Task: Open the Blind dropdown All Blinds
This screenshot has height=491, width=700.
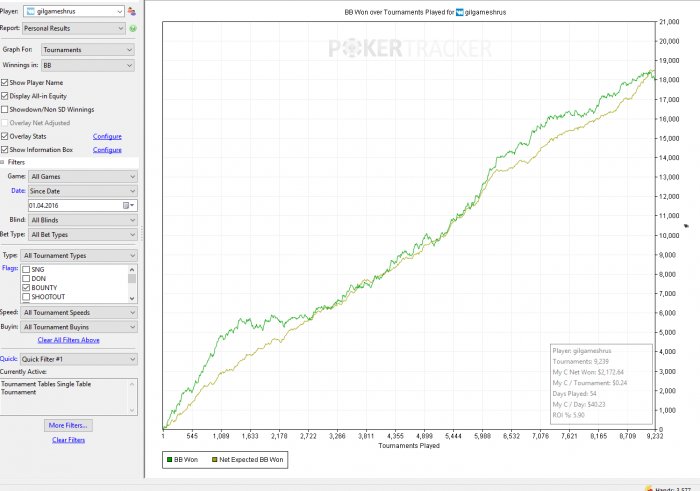Action: pos(83,220)
